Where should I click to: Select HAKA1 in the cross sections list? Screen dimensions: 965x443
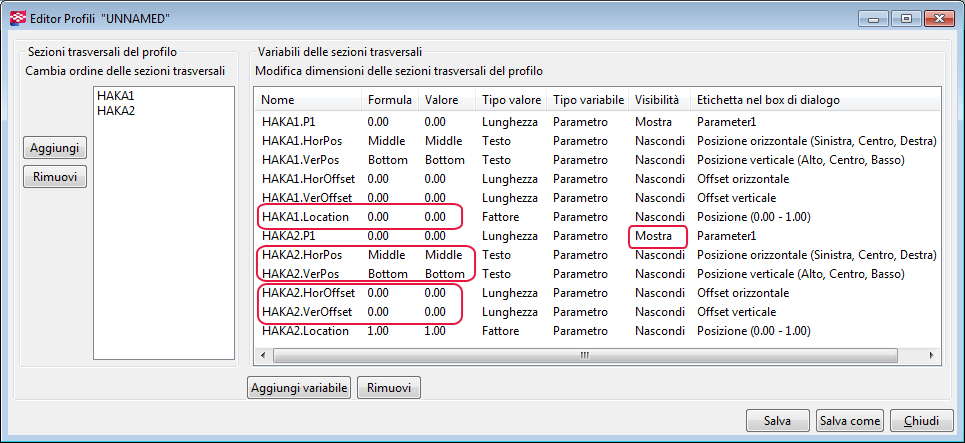point(116,95)
